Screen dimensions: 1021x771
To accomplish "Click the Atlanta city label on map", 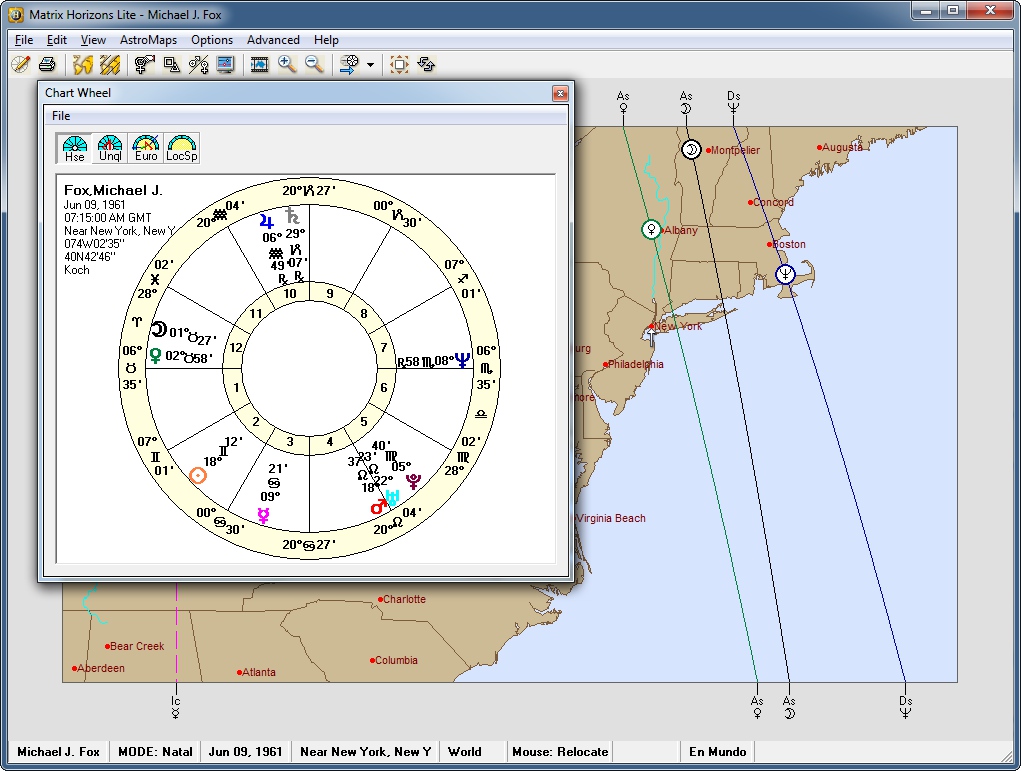I will coord(259,672).
